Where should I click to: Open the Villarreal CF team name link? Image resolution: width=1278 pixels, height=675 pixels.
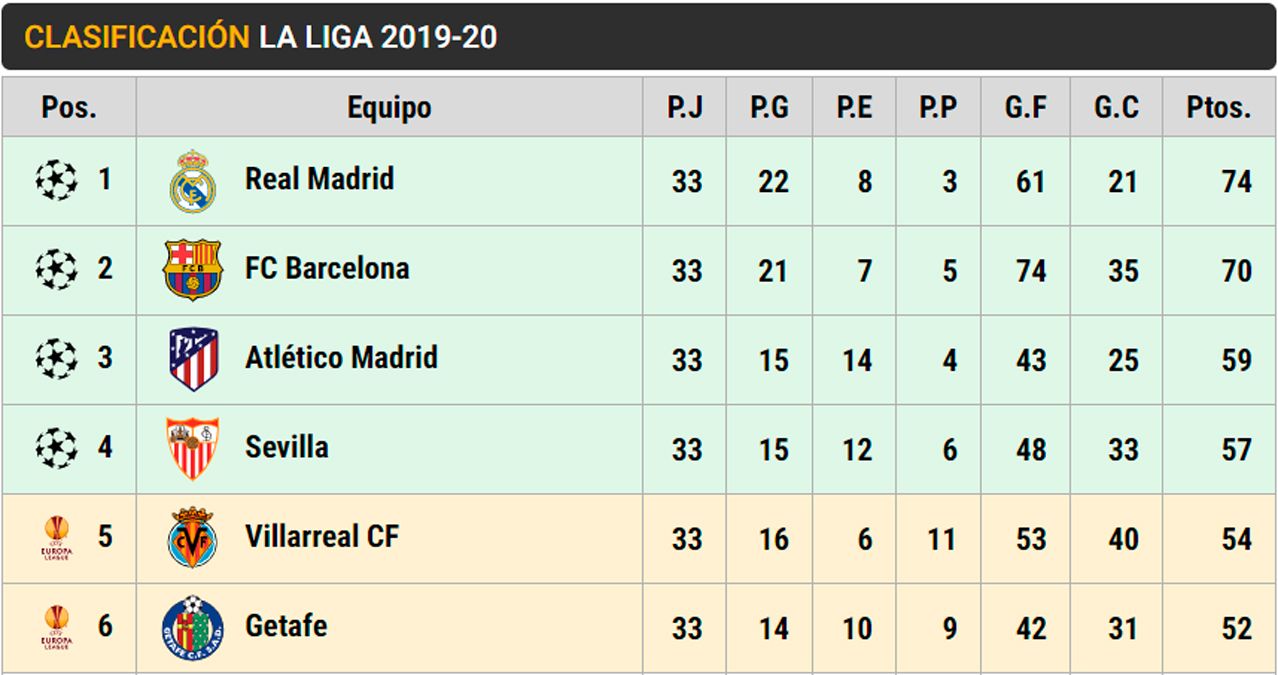click(x=321, y=536)
